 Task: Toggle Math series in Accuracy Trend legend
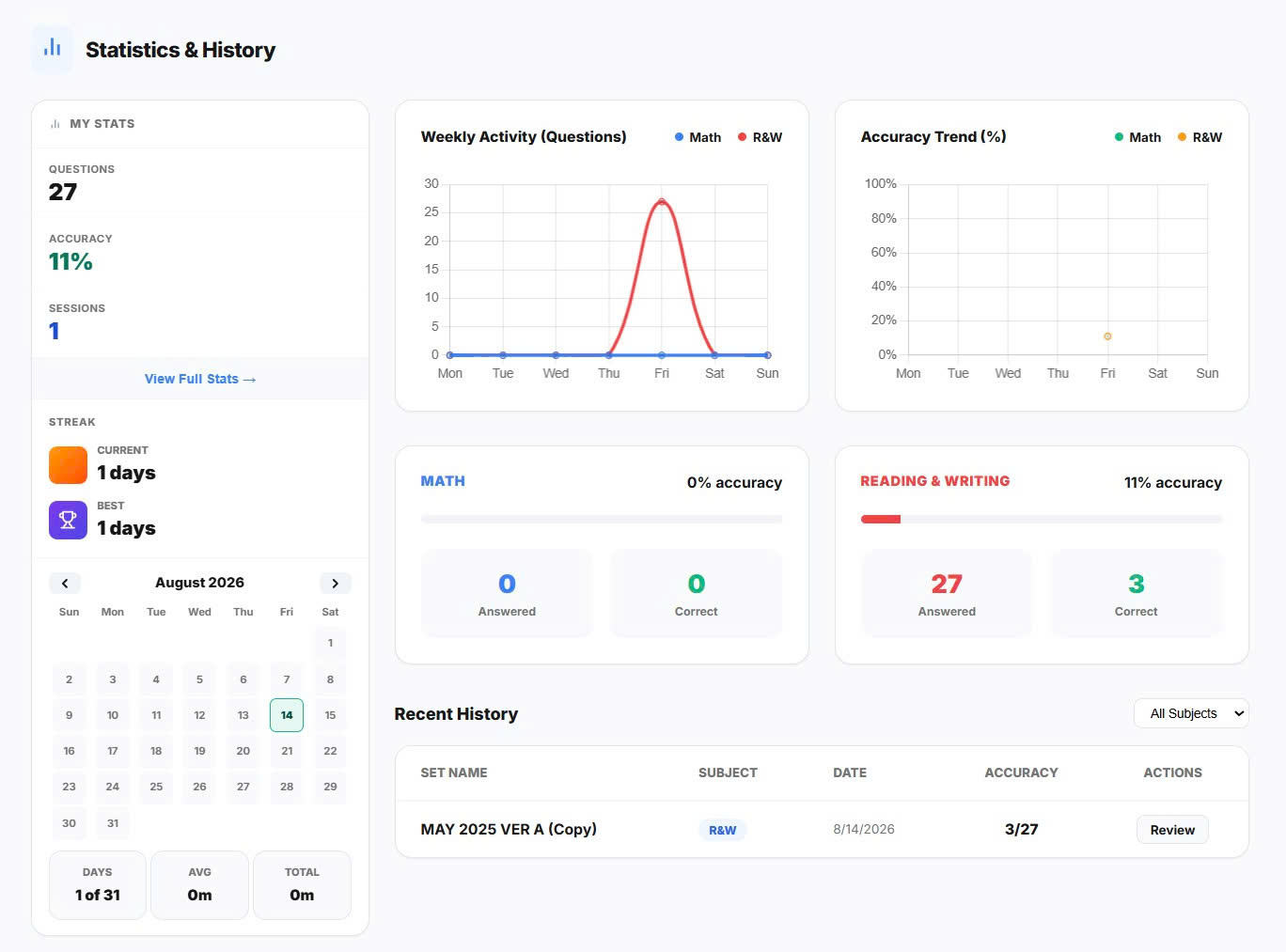tap(1137, 137)
